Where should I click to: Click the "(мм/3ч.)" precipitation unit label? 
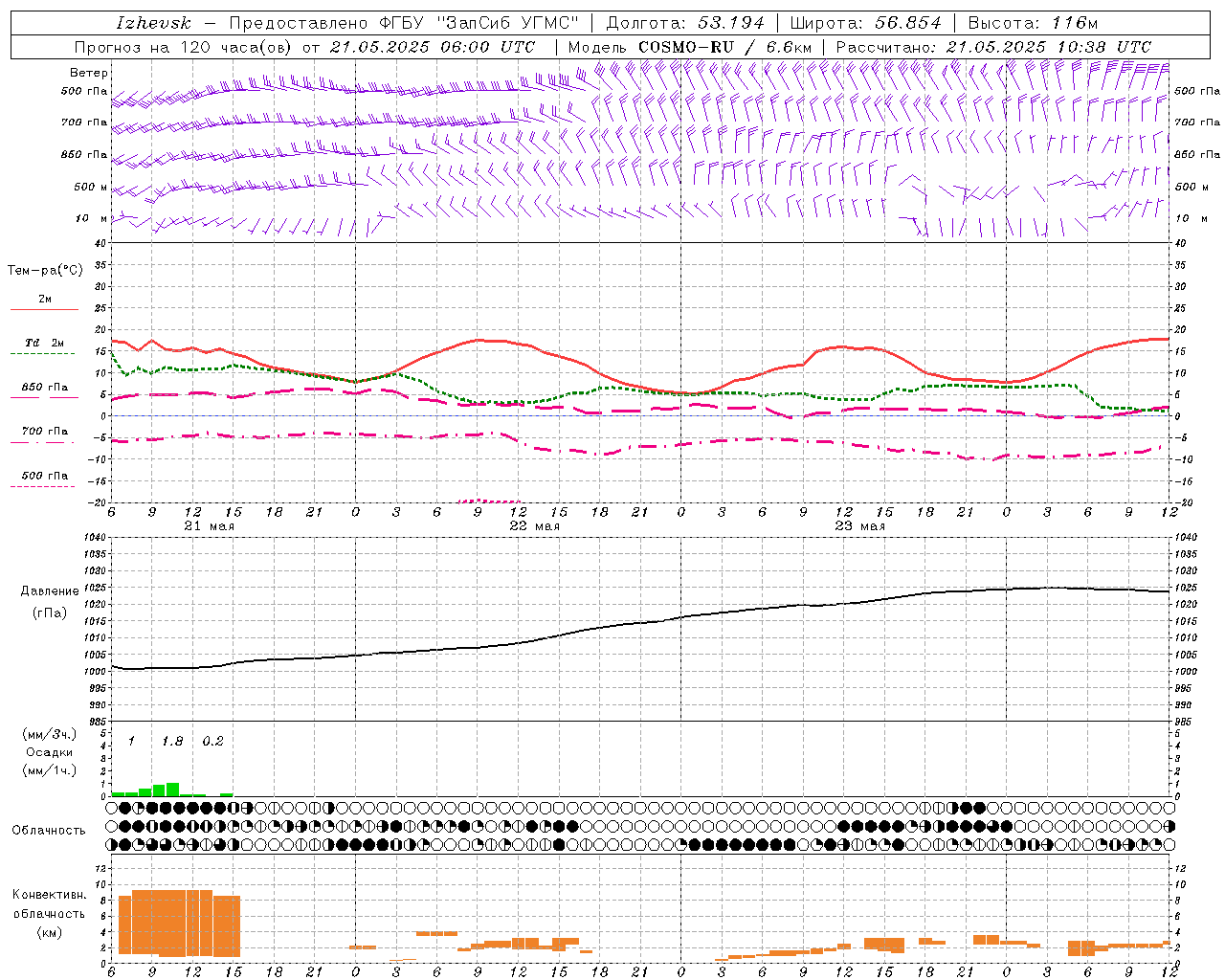coord(50,735)
